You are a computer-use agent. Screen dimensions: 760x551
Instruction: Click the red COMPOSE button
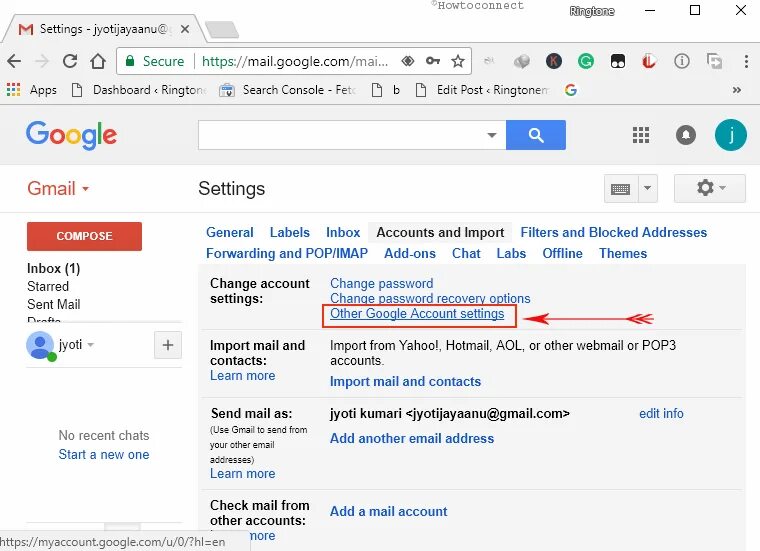point(84,236)
